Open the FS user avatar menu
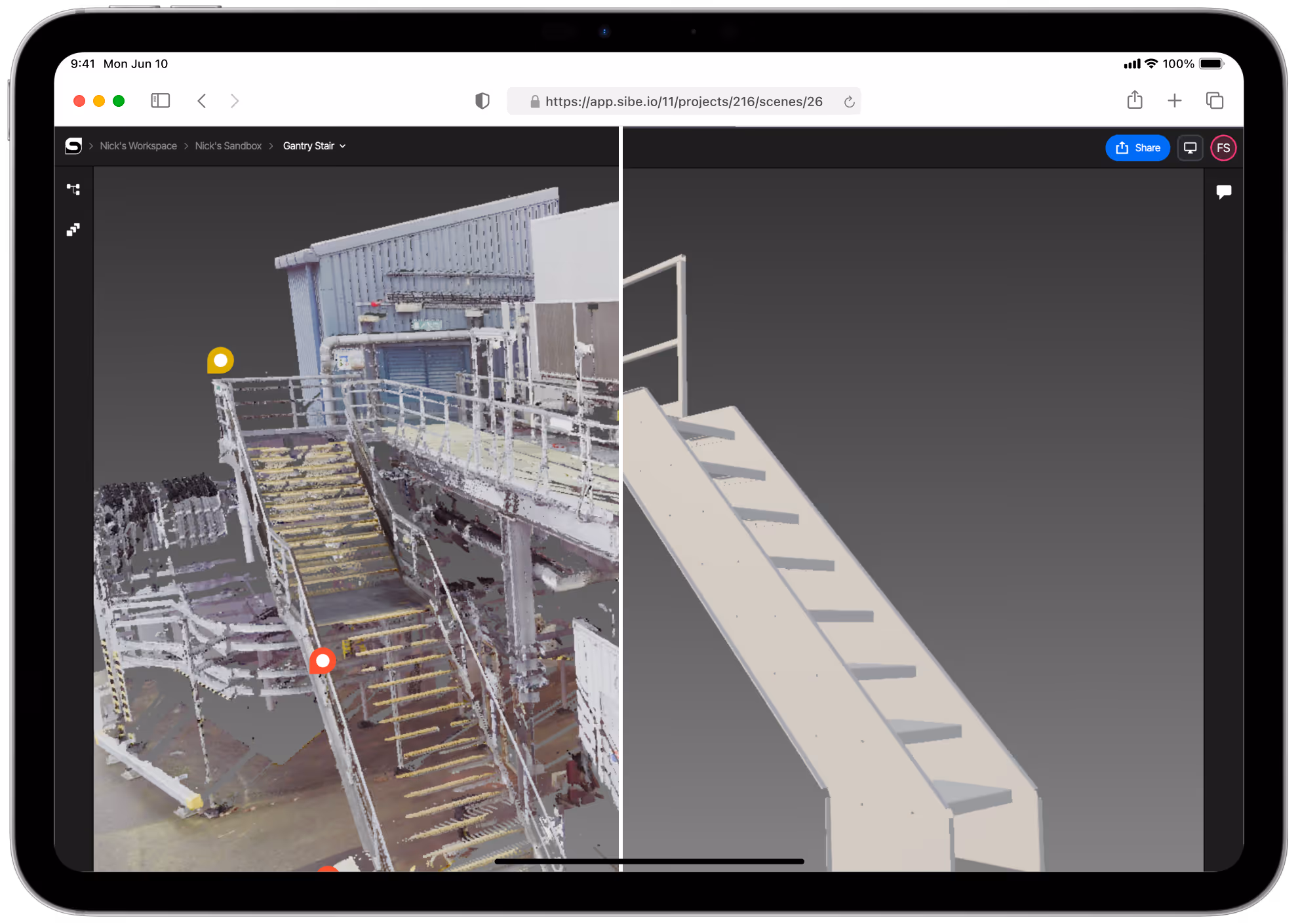This screenshot has height=924, width=1298. (1223, 148)
